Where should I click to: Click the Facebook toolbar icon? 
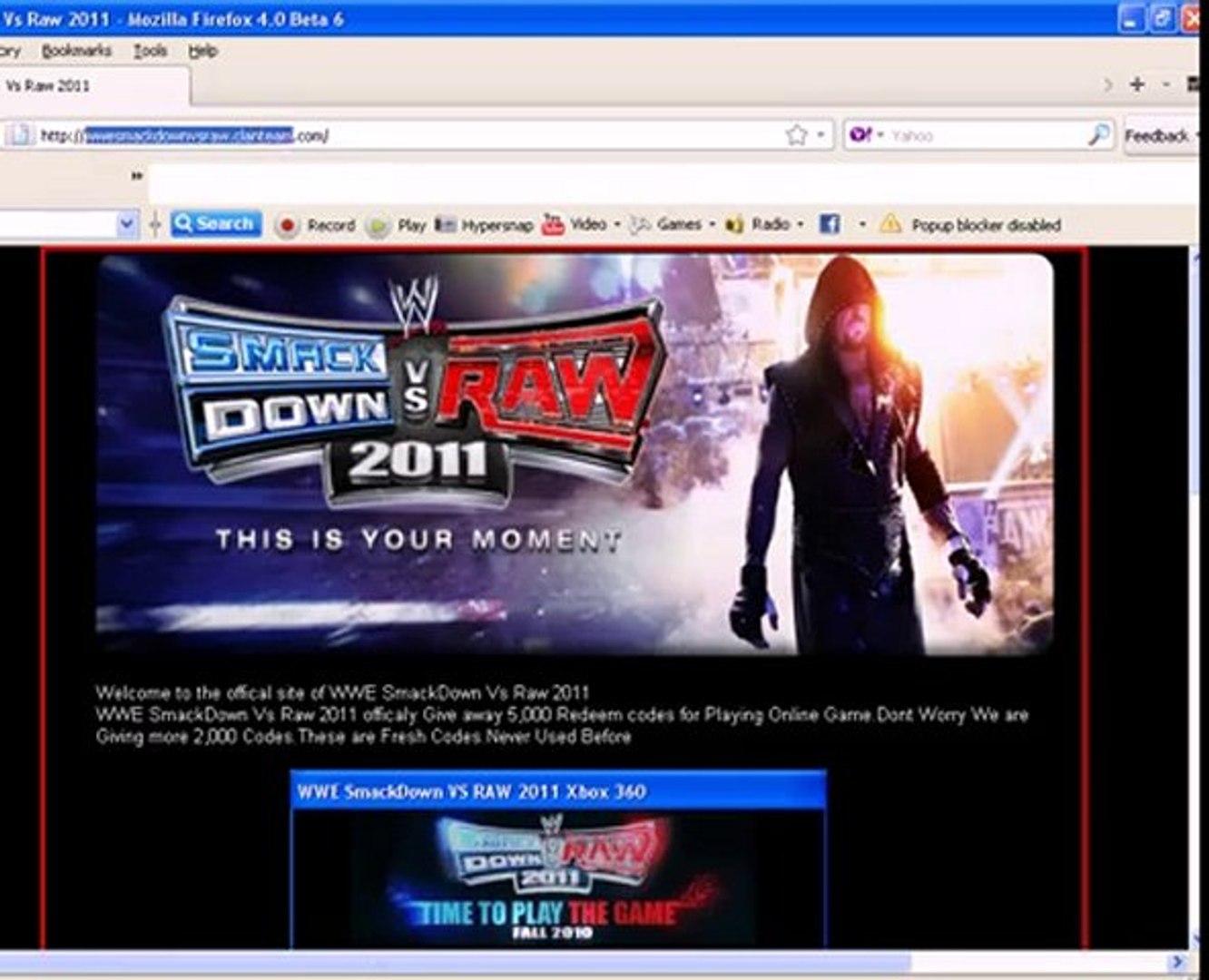pos(829,223)
